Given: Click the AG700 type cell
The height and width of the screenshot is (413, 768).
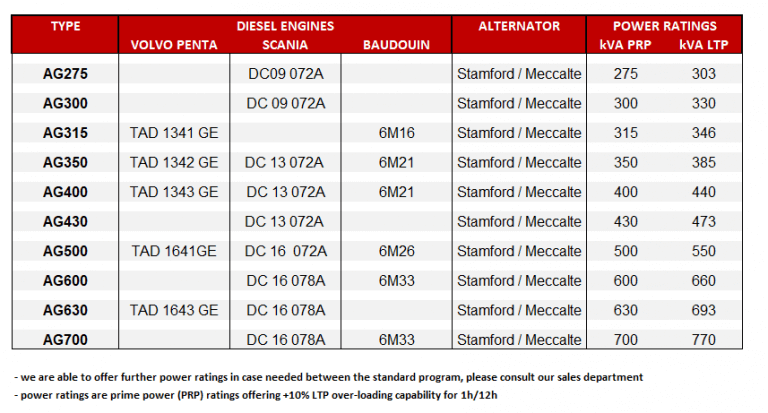Looking at the screenshot, I should click(65, 340).
